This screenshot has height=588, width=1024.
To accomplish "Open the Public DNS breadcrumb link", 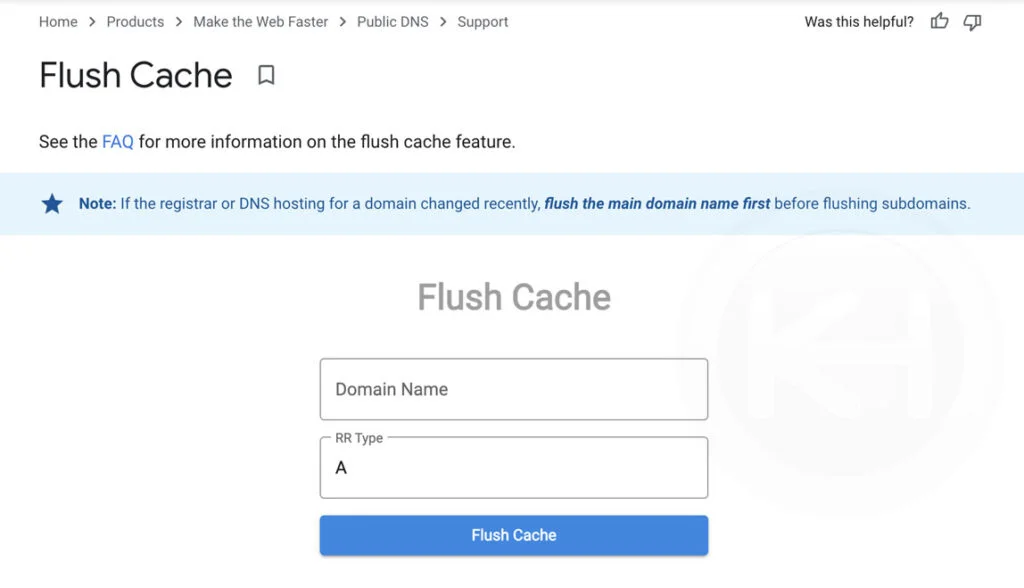I will tap(393, 21).
